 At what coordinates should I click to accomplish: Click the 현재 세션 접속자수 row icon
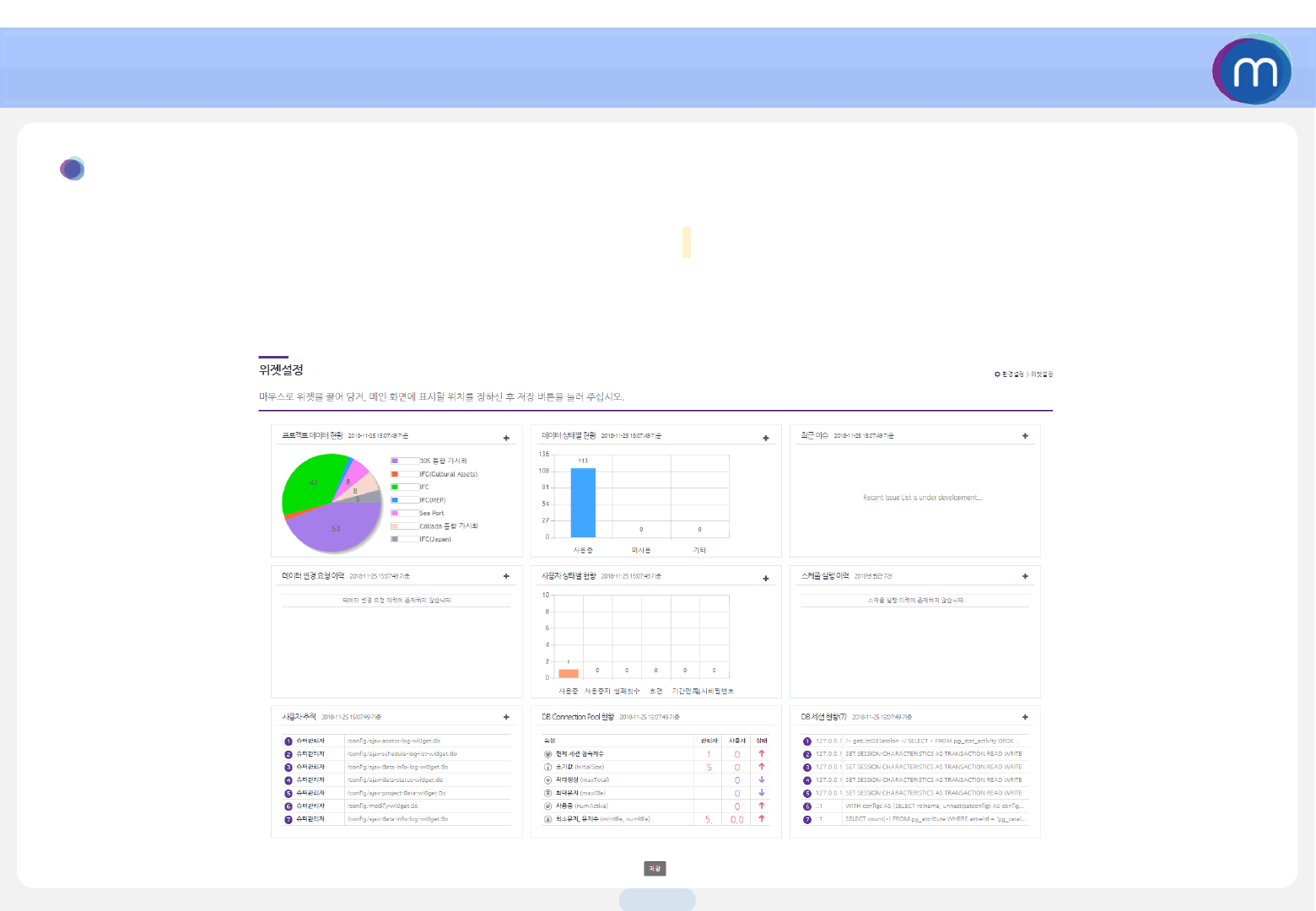(x=547, y=754)
